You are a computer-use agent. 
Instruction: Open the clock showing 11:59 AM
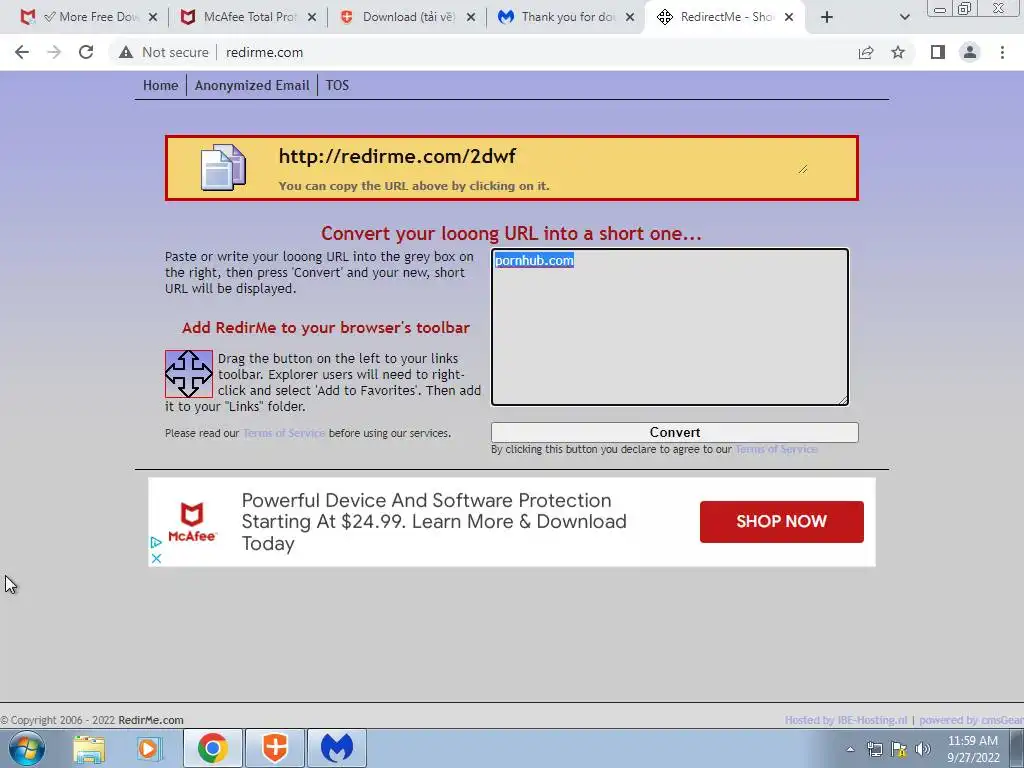tap(973, 749)
